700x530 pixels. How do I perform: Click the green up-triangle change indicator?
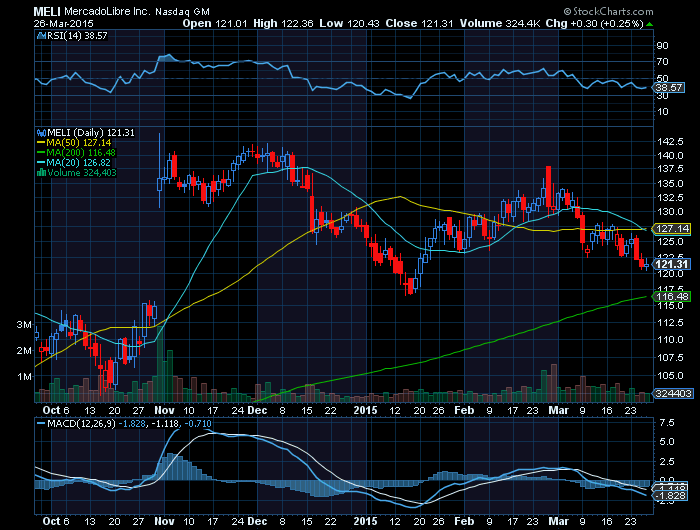tap(650, 24)
